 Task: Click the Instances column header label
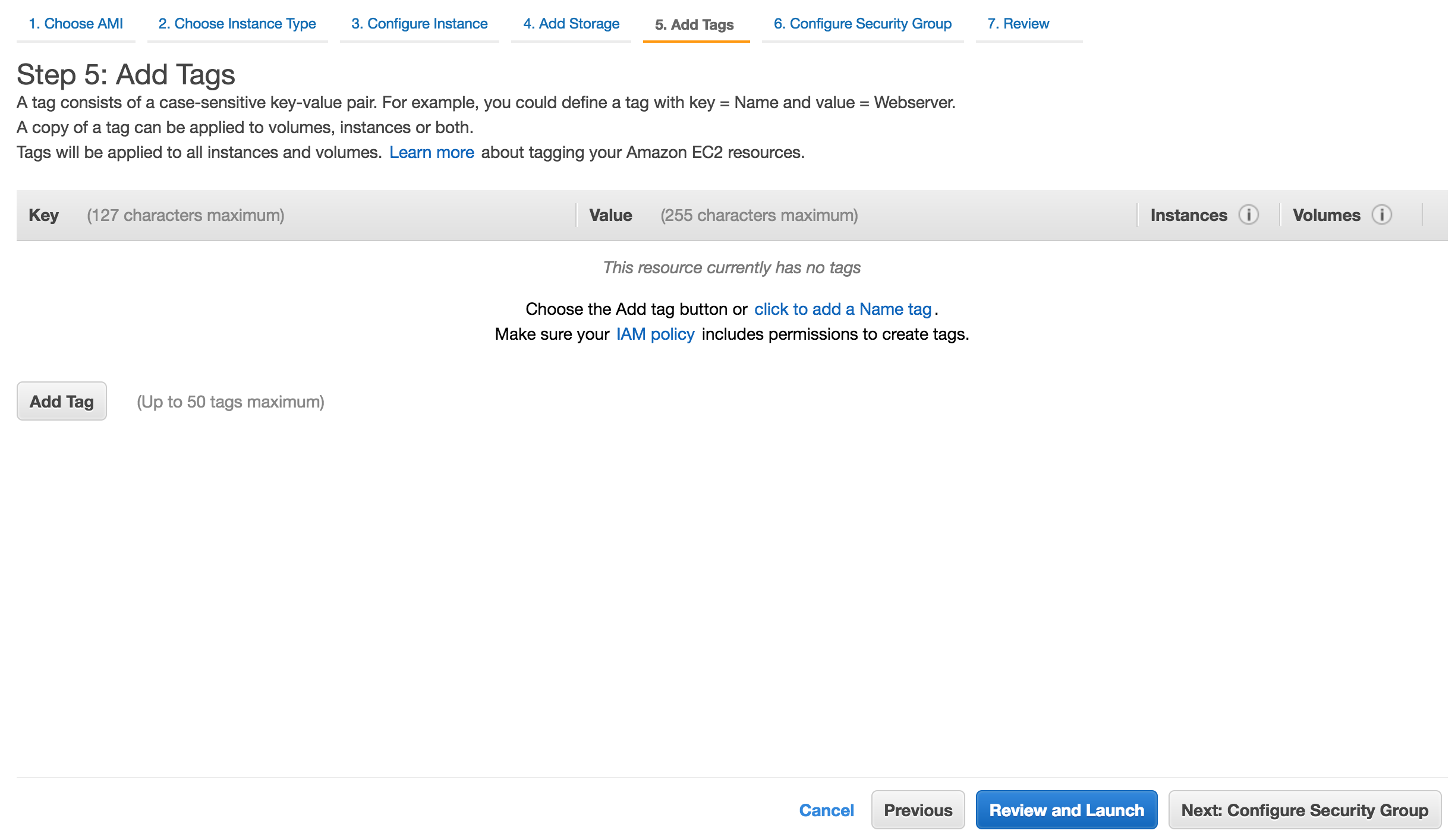(1188, 215)
